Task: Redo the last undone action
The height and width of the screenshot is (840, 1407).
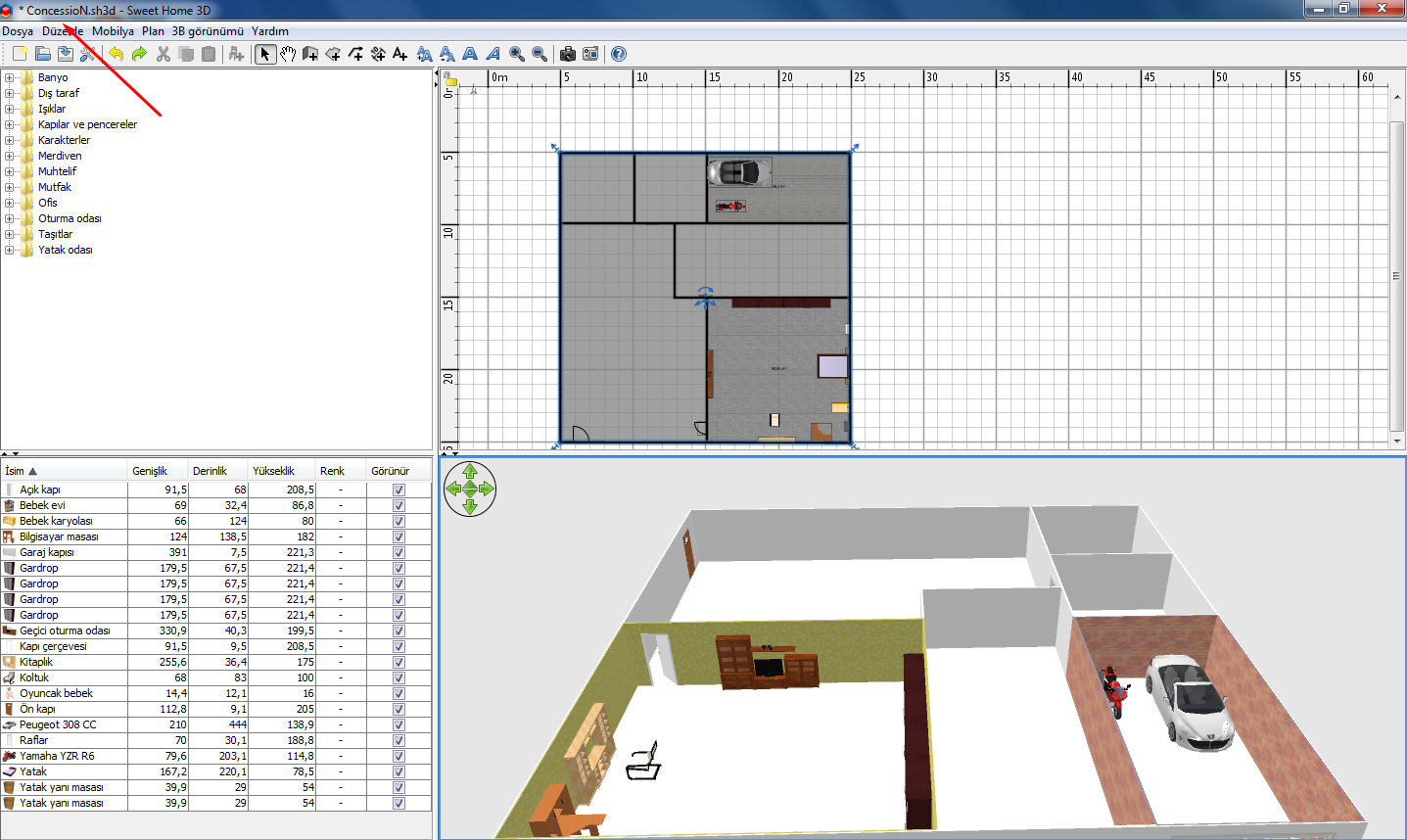Action: click(139, 54)
